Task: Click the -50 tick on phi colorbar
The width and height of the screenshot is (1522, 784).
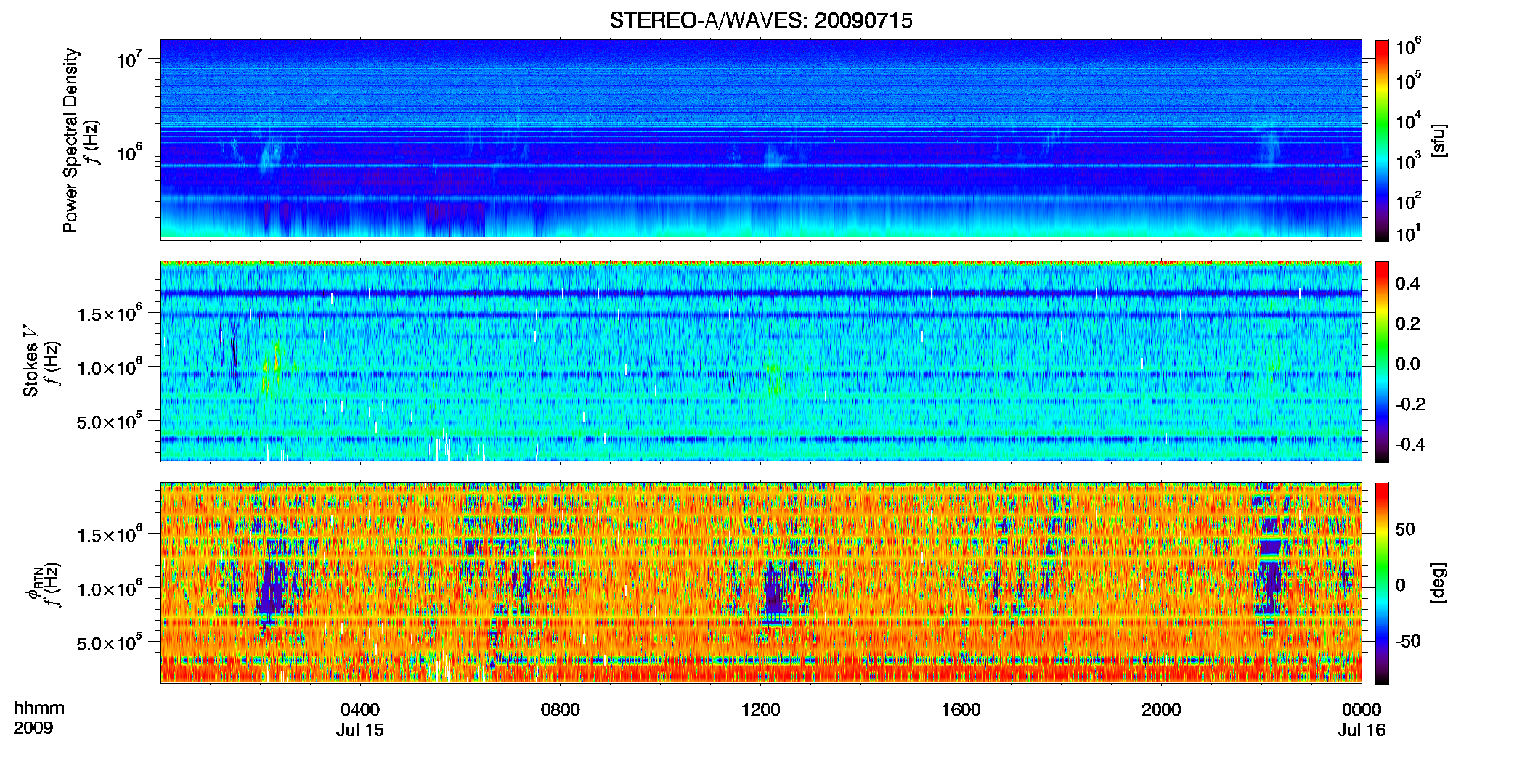Action: [1407, 642]
